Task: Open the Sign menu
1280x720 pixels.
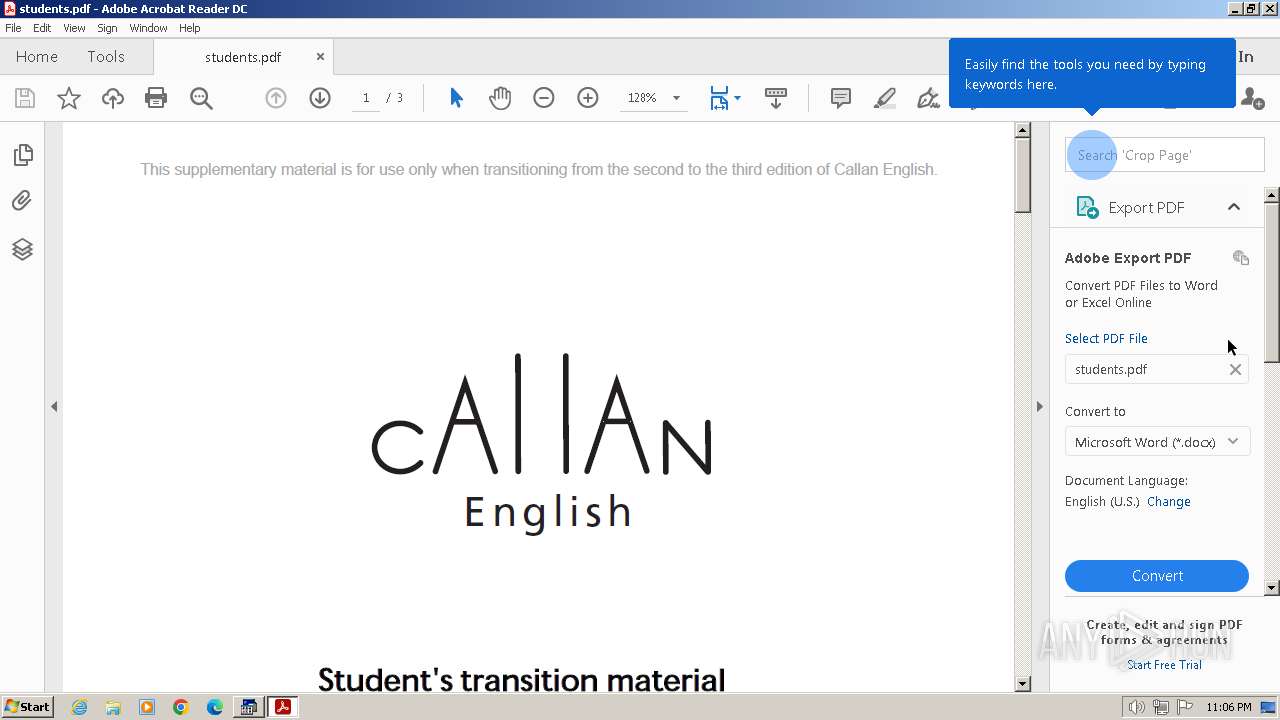Action: [x=107, y=28]
